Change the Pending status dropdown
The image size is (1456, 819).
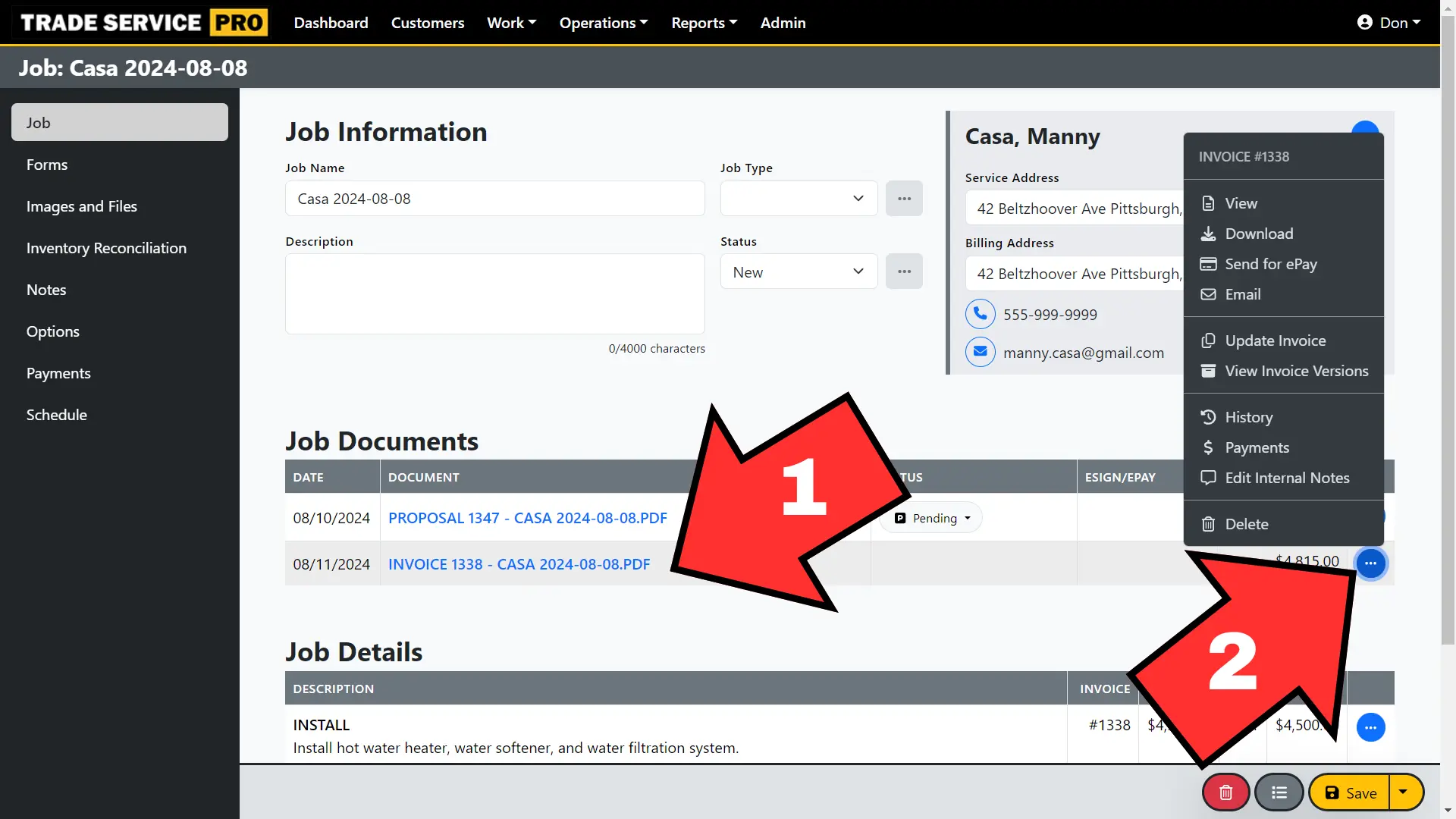click(930, 517)
